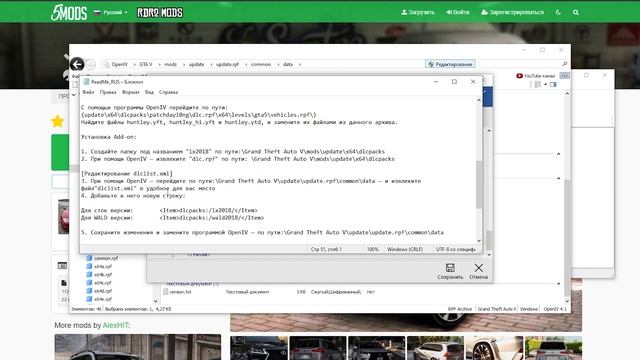Select version.txt in OpenIV file list

(x=177, y=292)
